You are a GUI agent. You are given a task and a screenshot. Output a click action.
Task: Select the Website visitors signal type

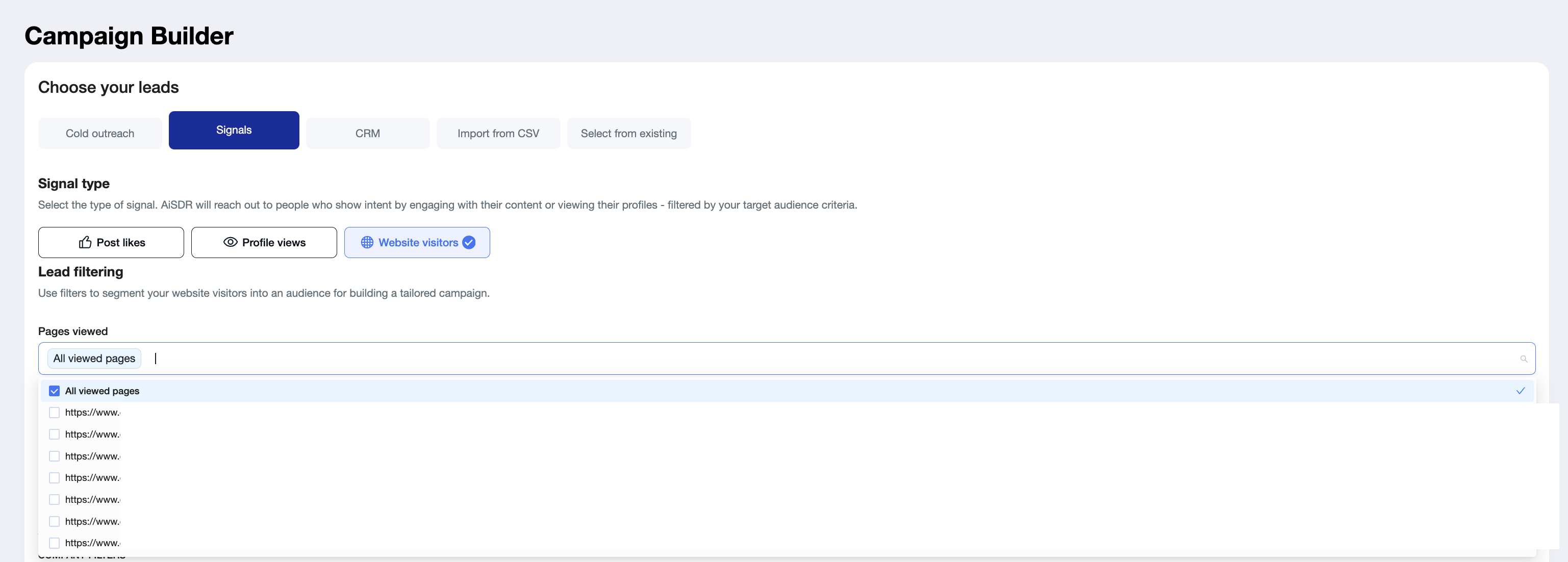coord(417,242)
